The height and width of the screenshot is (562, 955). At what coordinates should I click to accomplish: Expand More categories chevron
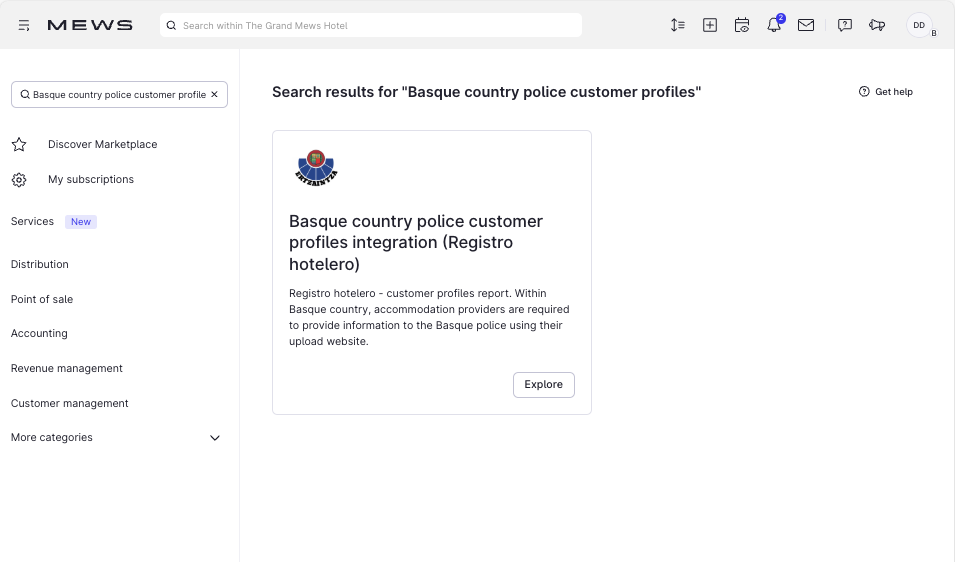tap(214, 438)
